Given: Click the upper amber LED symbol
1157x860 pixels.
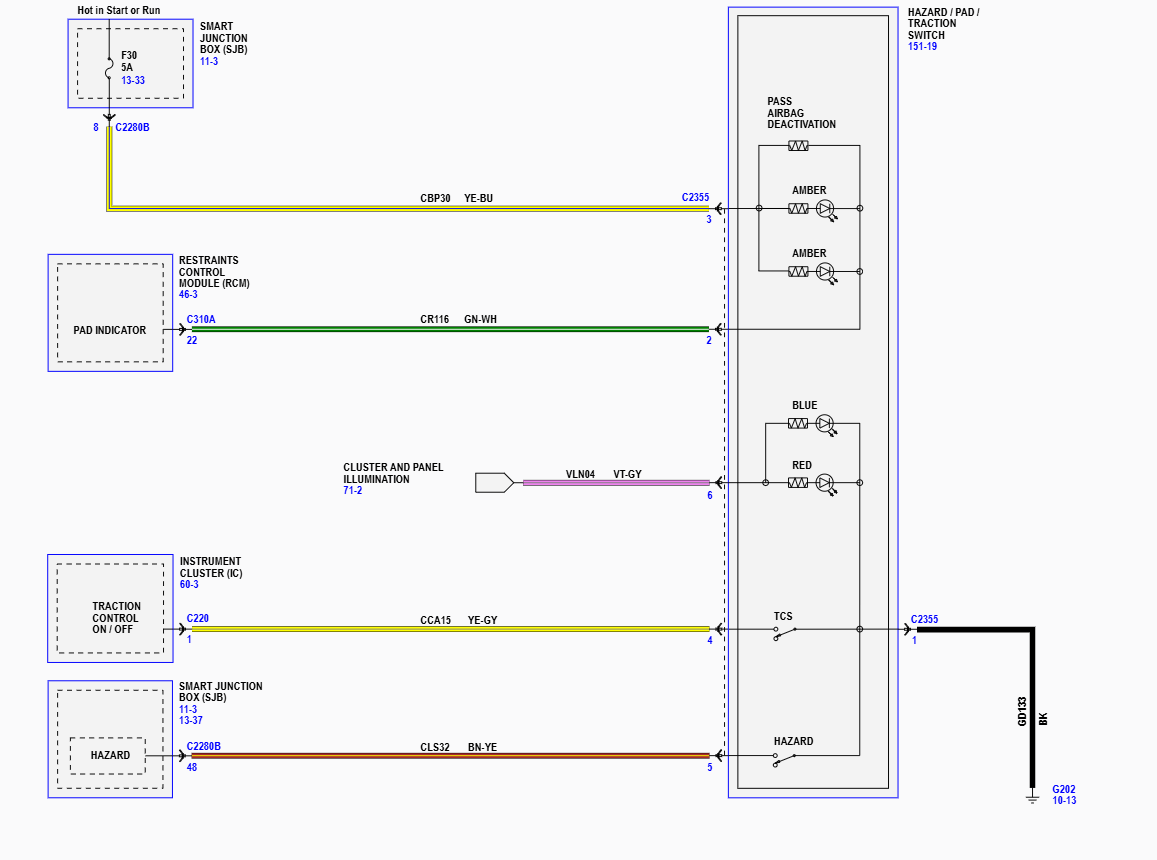Looking at the screenshot, I should [825, 209].
